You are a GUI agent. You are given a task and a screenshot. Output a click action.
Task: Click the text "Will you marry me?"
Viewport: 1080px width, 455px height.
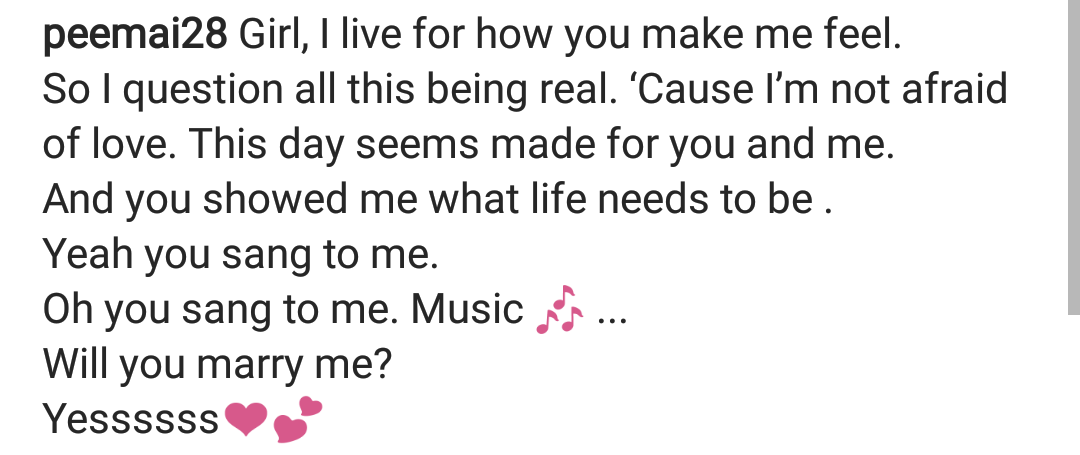pyautogui.click(x=217, y=365)
